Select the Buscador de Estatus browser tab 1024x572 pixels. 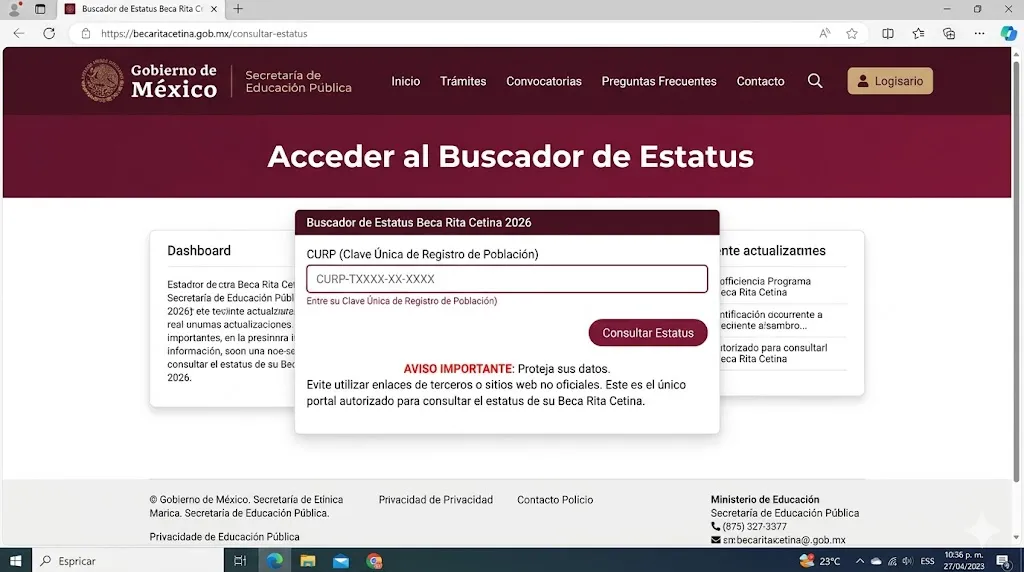click(142, 9)
